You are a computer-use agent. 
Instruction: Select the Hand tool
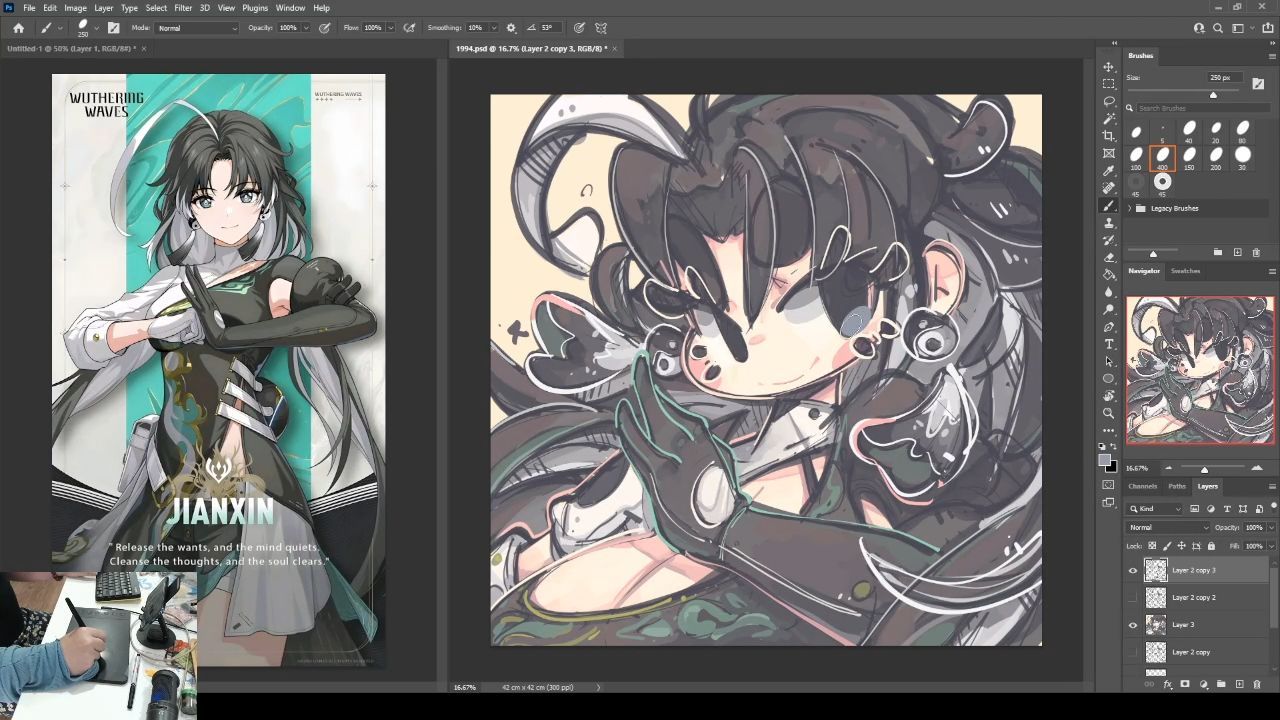[x=1109, y=396]
